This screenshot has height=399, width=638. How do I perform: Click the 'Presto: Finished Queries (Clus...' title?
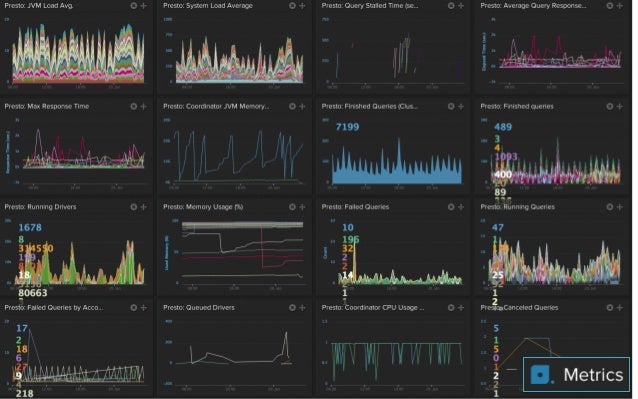coord(369,106)
